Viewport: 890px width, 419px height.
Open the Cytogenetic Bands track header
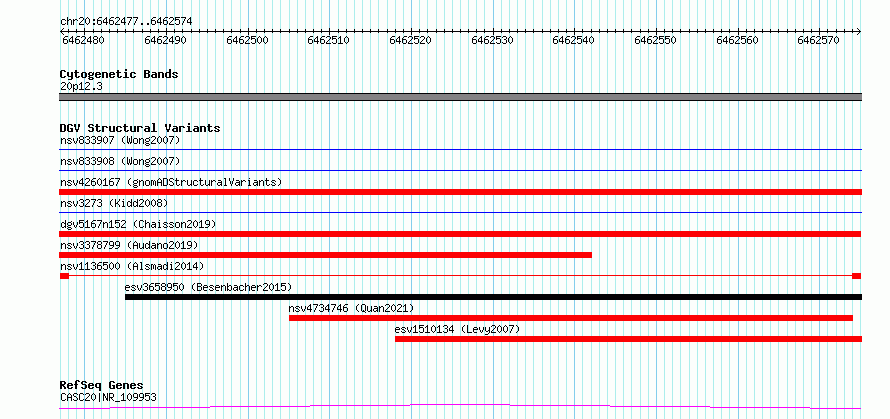119,74
